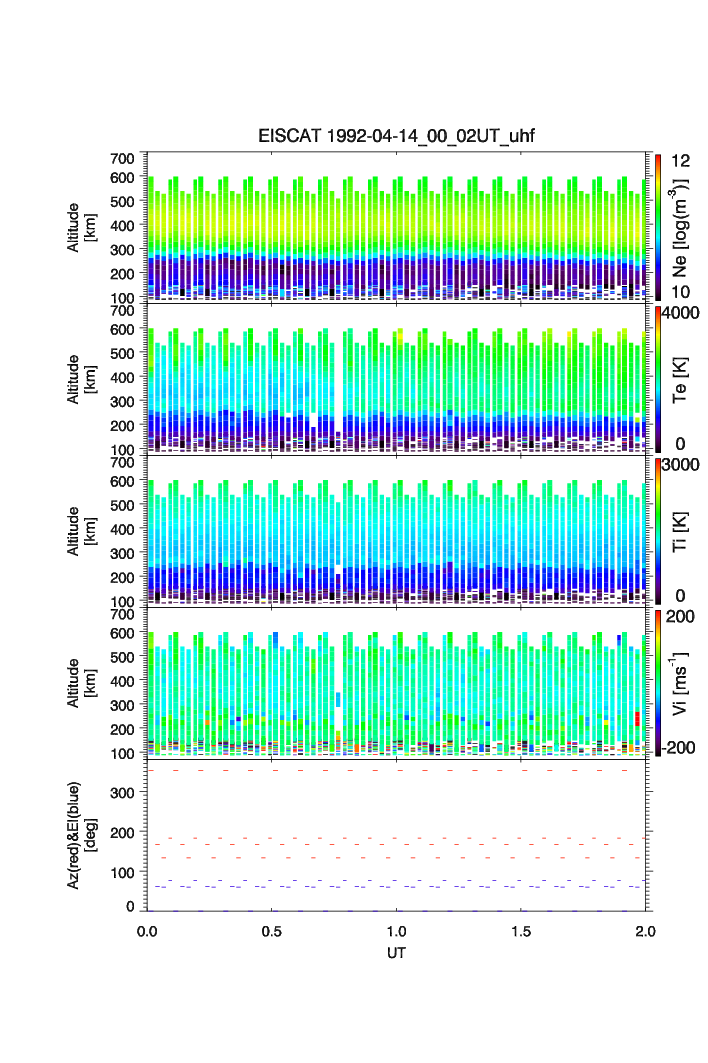The height and width of the screenshot is (1063, 708).
Task: Click the Vi [ms-1] colorbar label
Action: coord(680,683)
